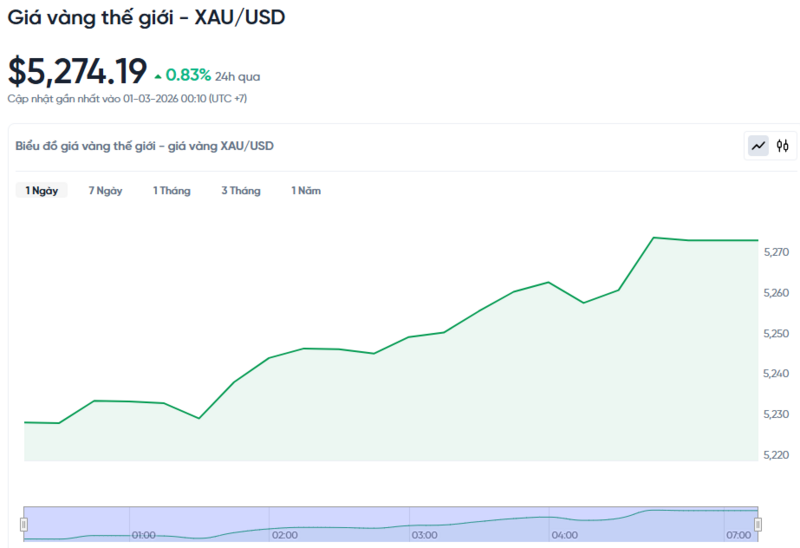The image size is (800, 548).
Task: Switch to the line chart view
Action: pos(758,146)
